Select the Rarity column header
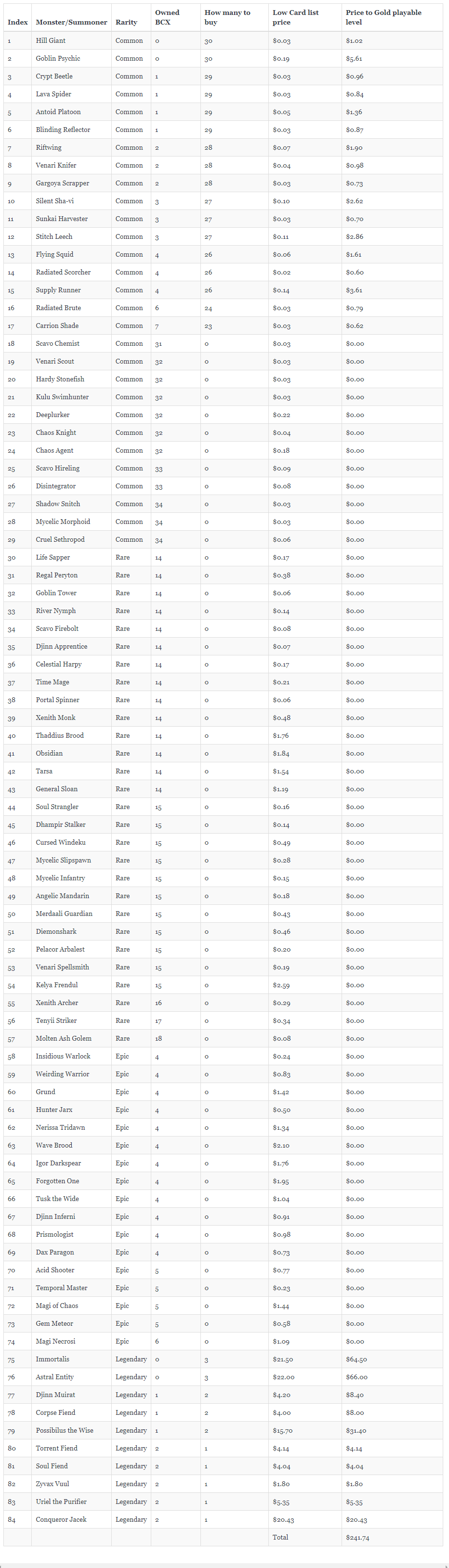449x1568 pixels. pos(126,22)
